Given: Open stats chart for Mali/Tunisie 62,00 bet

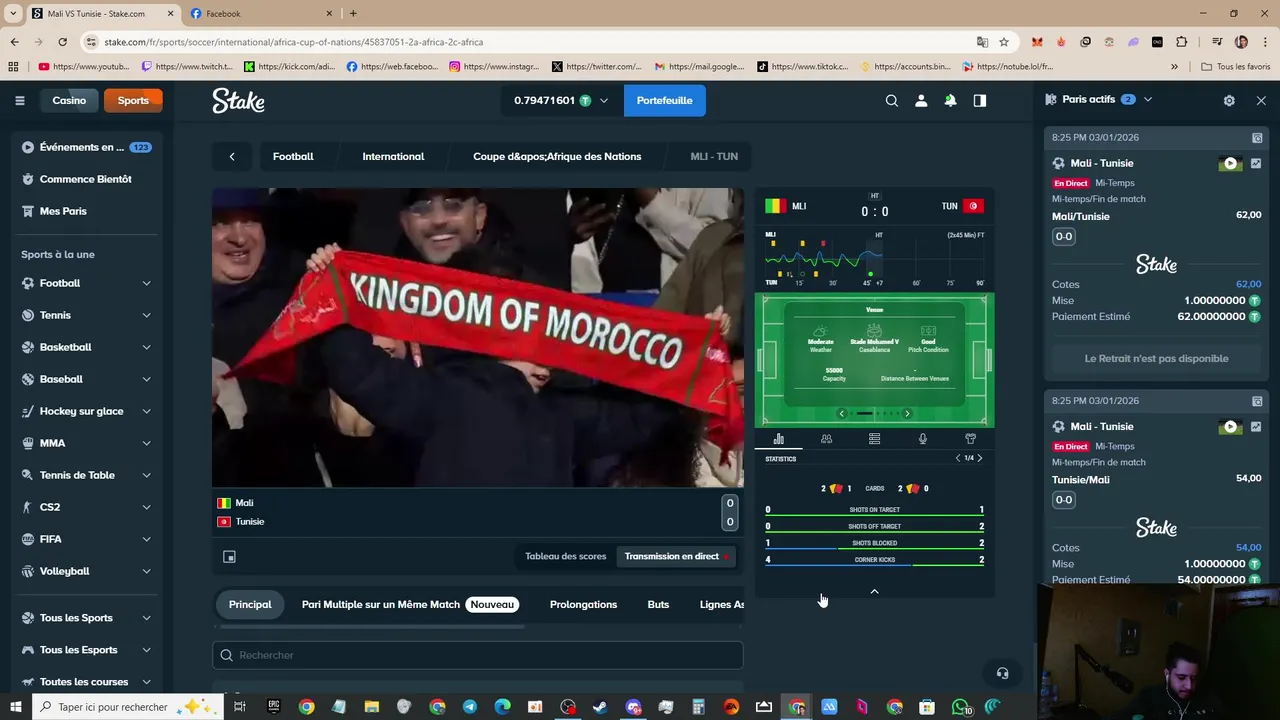Looking at the screenshot, I should click(x=1256, y=163).
